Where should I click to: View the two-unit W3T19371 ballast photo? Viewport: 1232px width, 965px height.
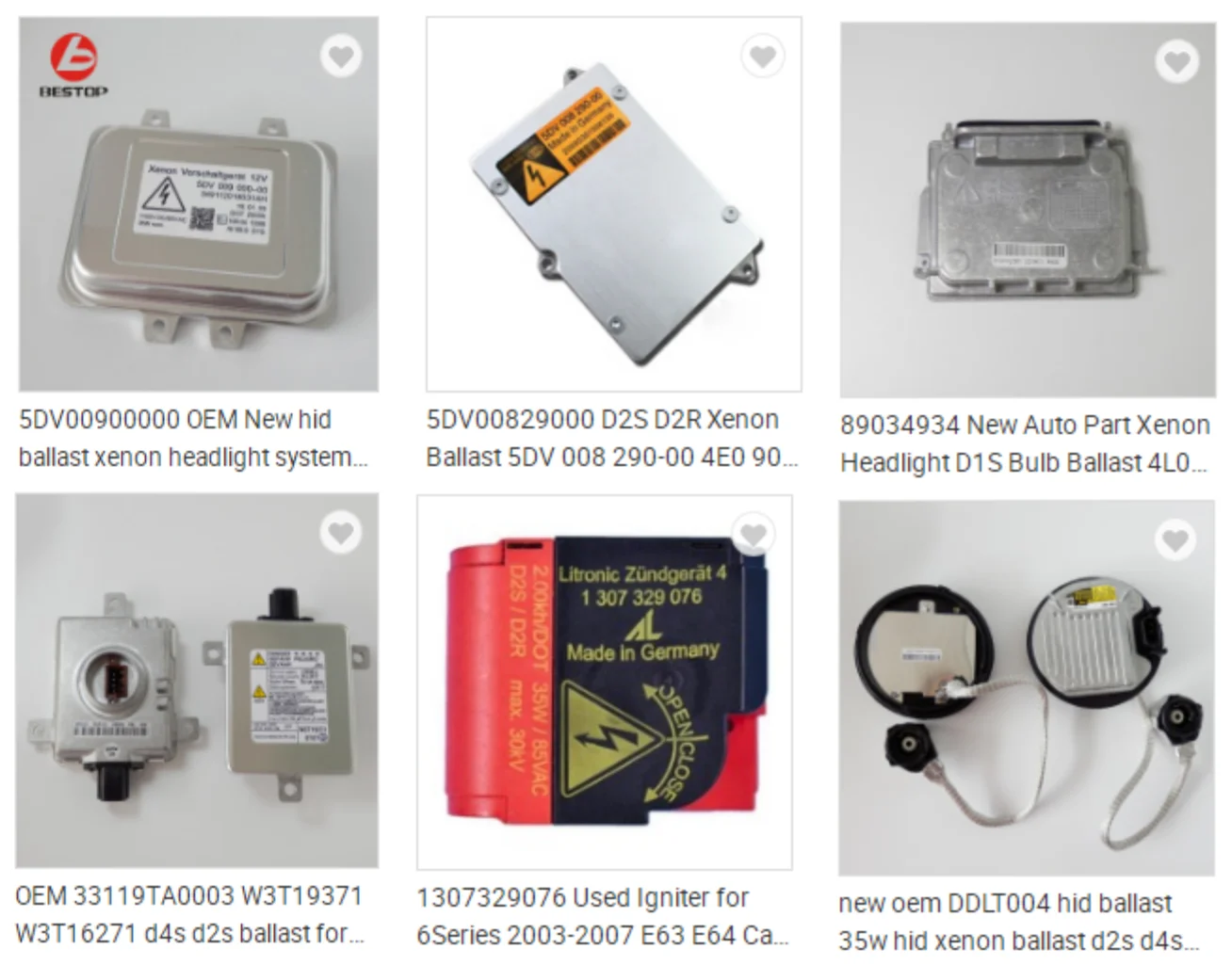tap(197, 681)
